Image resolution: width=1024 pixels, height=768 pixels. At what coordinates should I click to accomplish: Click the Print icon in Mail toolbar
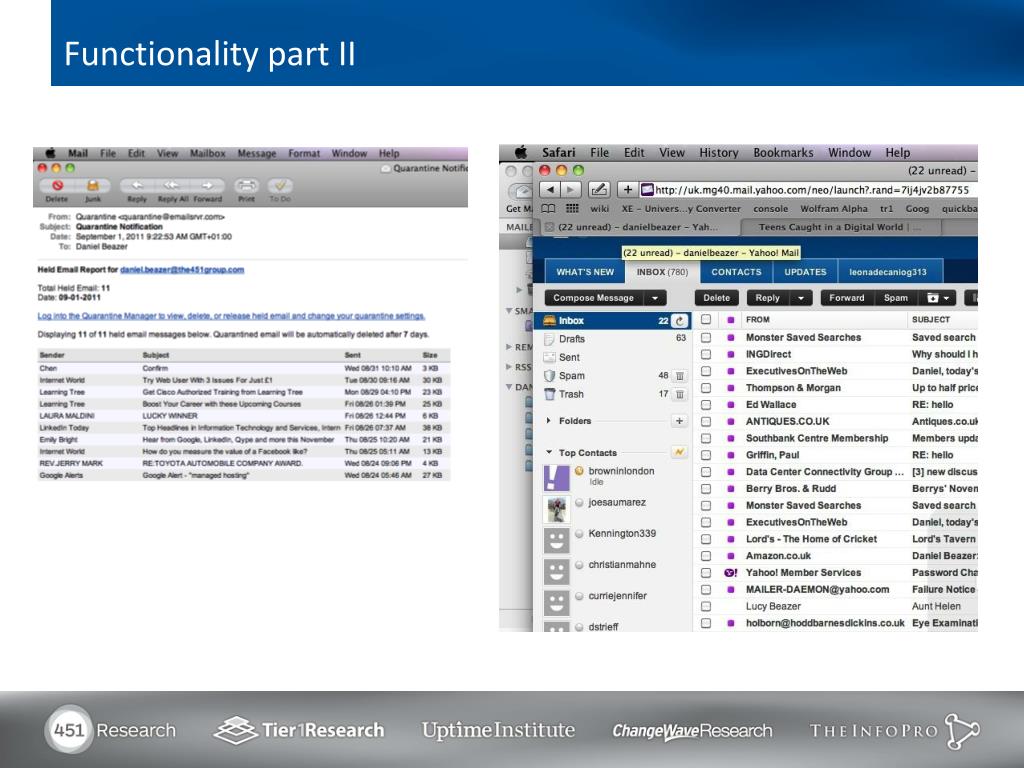tap(246, 186)
